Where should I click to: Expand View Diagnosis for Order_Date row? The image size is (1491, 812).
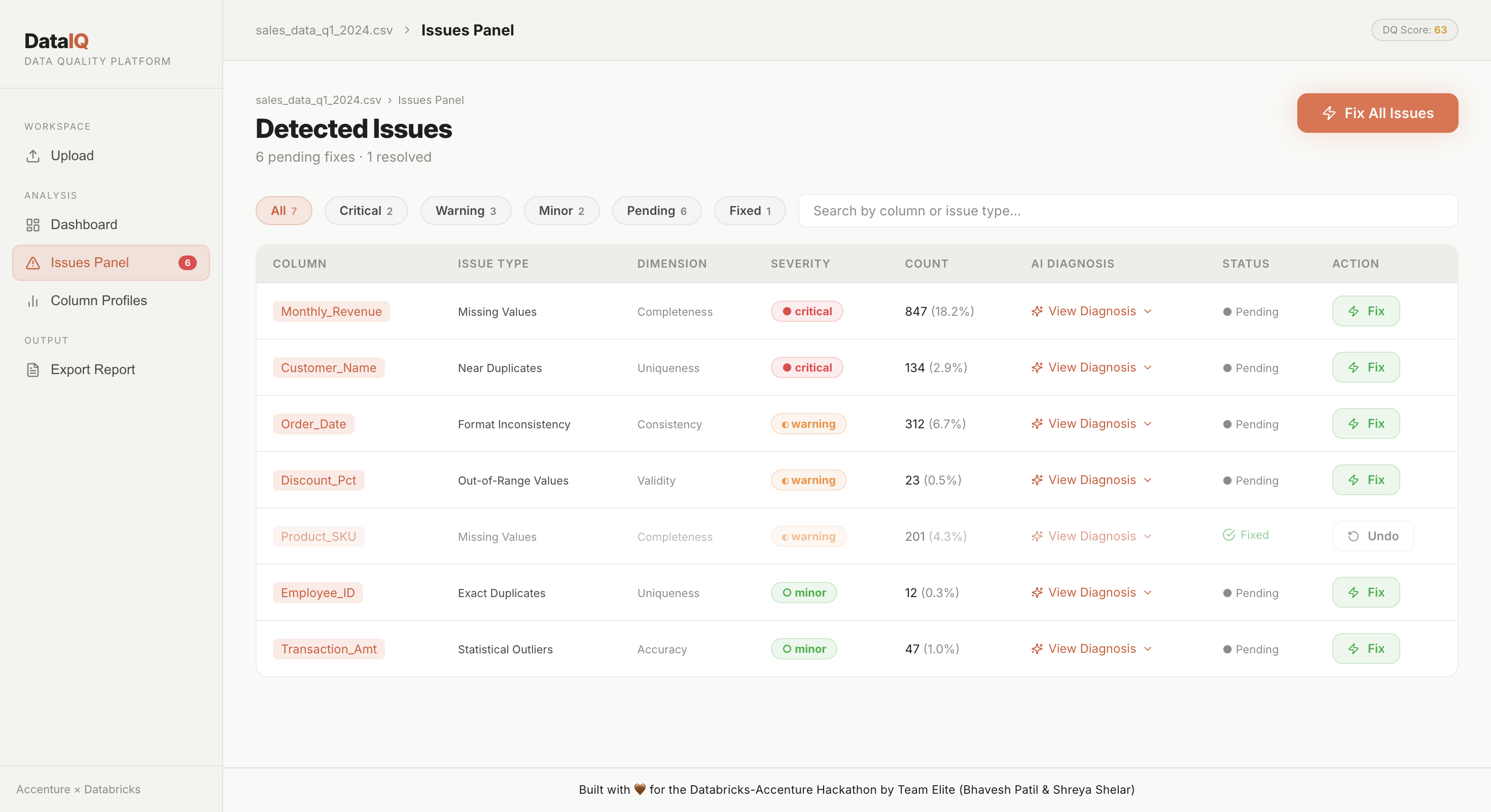pyautogui.click(x=1091, y=424)
